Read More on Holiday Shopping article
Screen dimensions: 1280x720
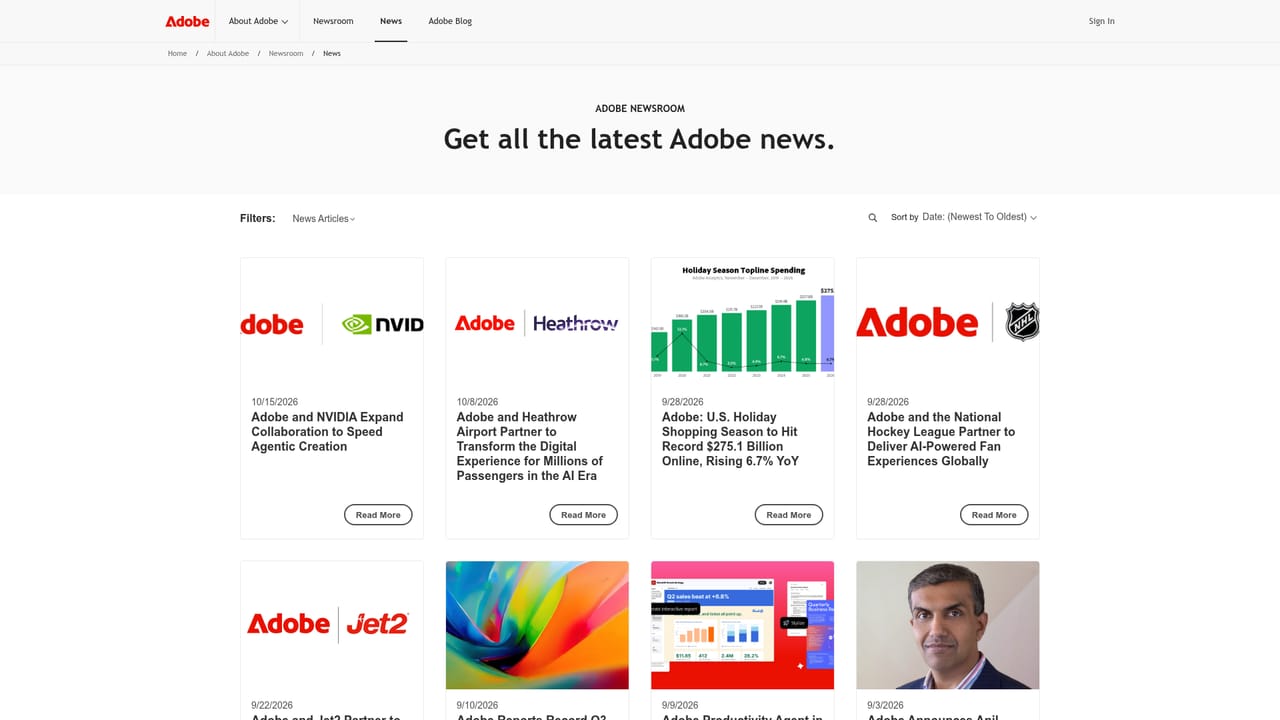pos(789,515)
